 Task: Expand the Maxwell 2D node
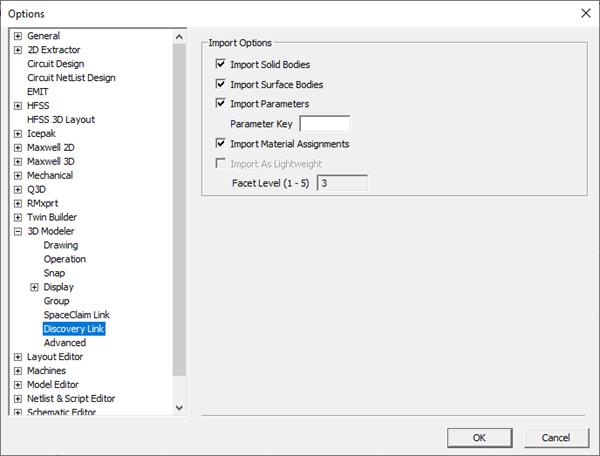pyautogui.click(x=18, y=148)
